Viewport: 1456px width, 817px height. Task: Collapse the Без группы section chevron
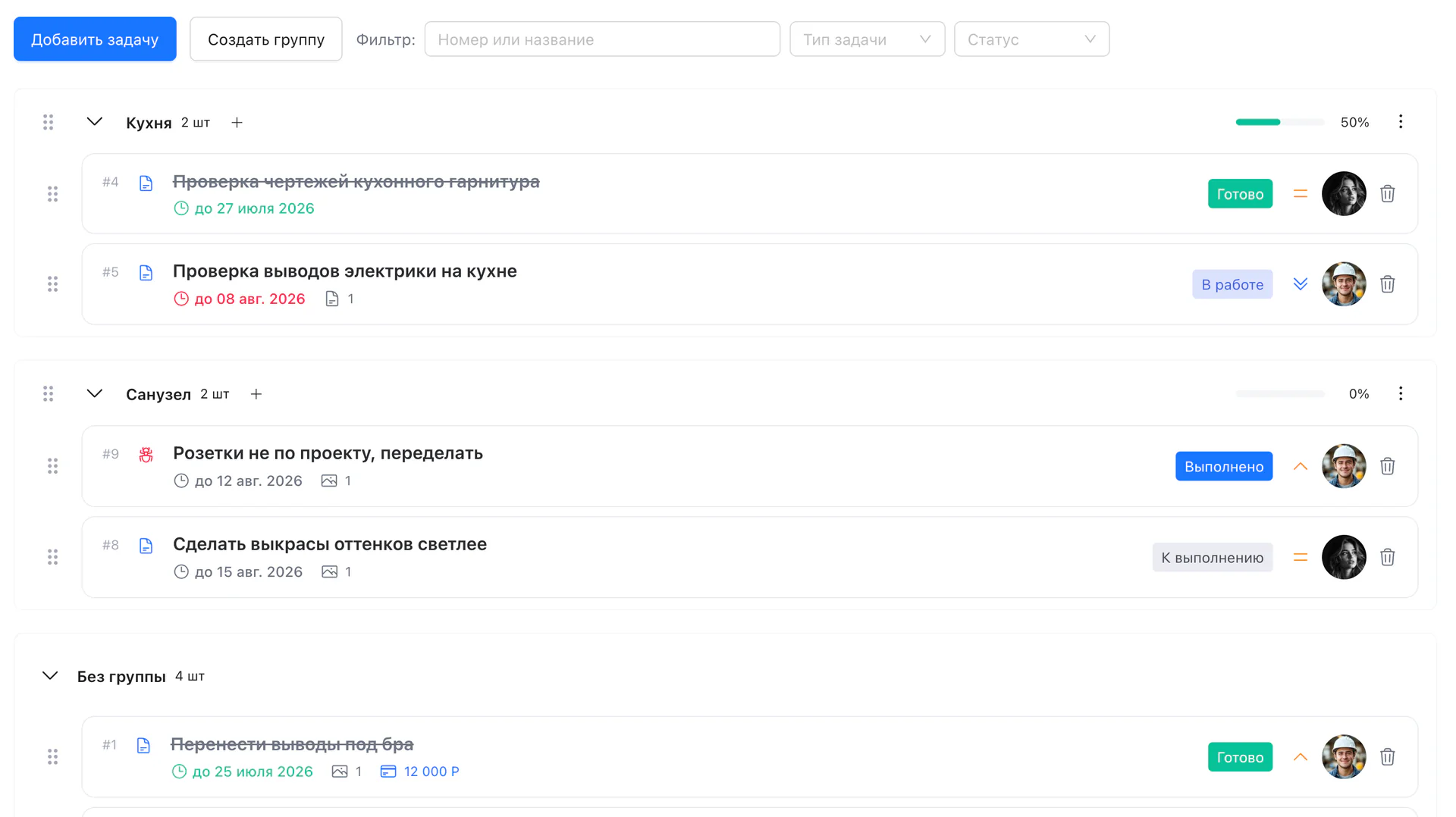tap(50, 676)
